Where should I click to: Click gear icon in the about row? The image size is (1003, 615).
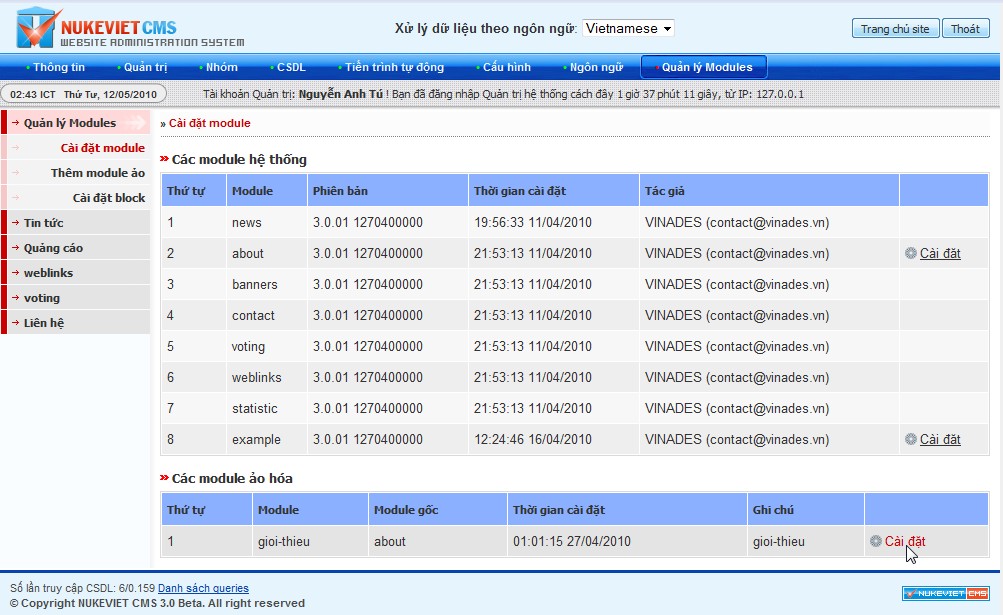click(911, 253)
